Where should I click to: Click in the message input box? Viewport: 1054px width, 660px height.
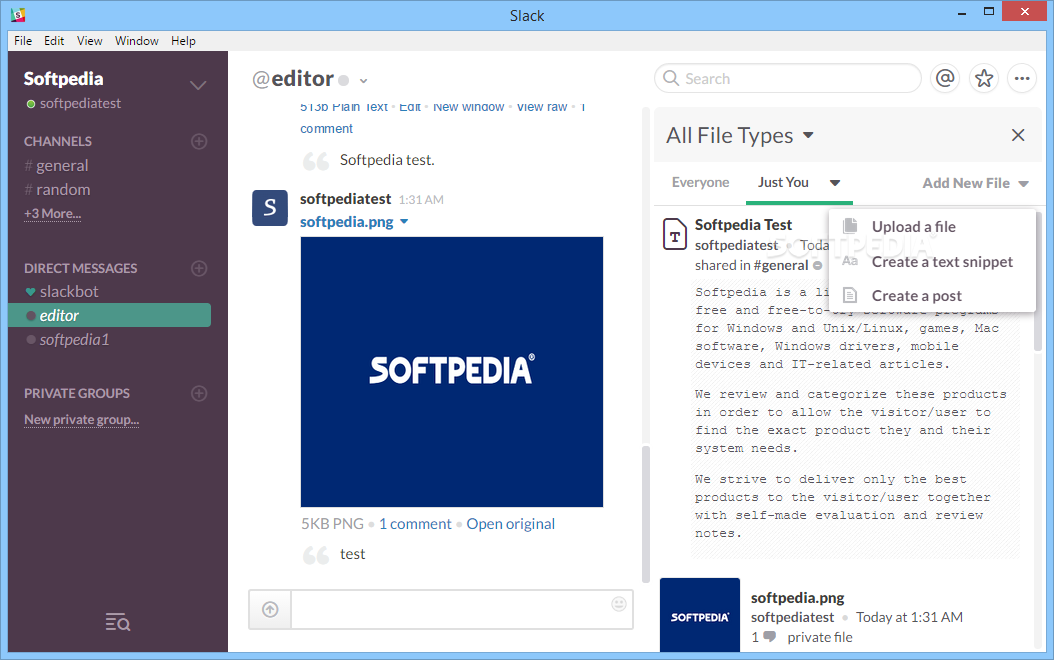point(462,610)
